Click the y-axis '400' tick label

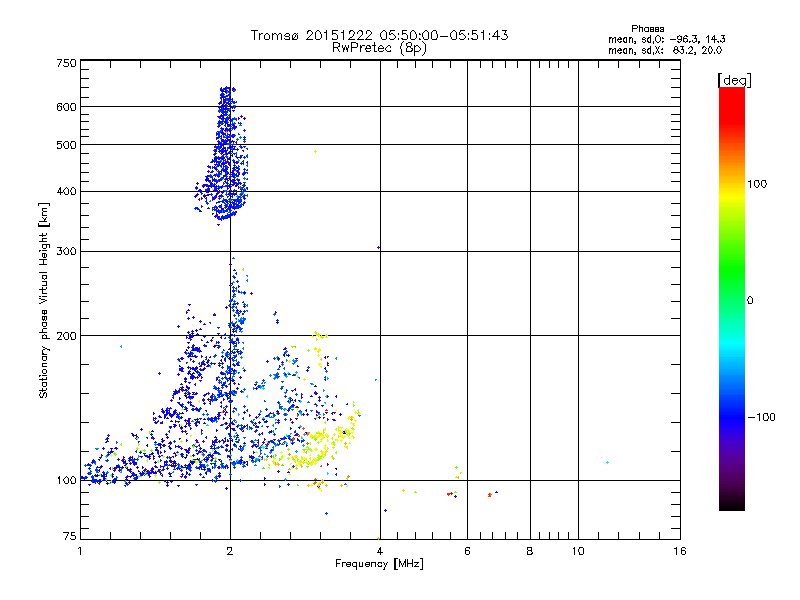(x=66, y=192)
